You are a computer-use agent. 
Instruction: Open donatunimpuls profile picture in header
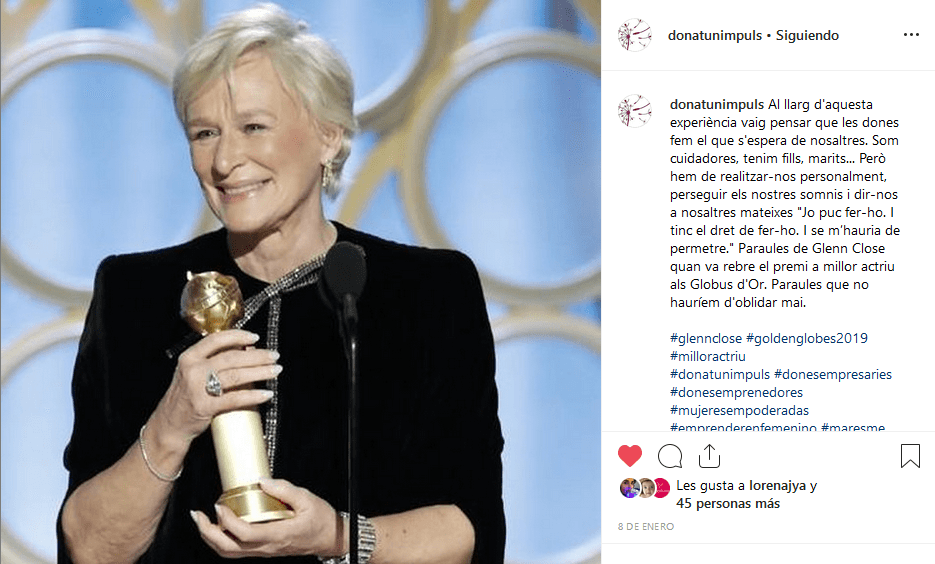click(x=634, y=35)
